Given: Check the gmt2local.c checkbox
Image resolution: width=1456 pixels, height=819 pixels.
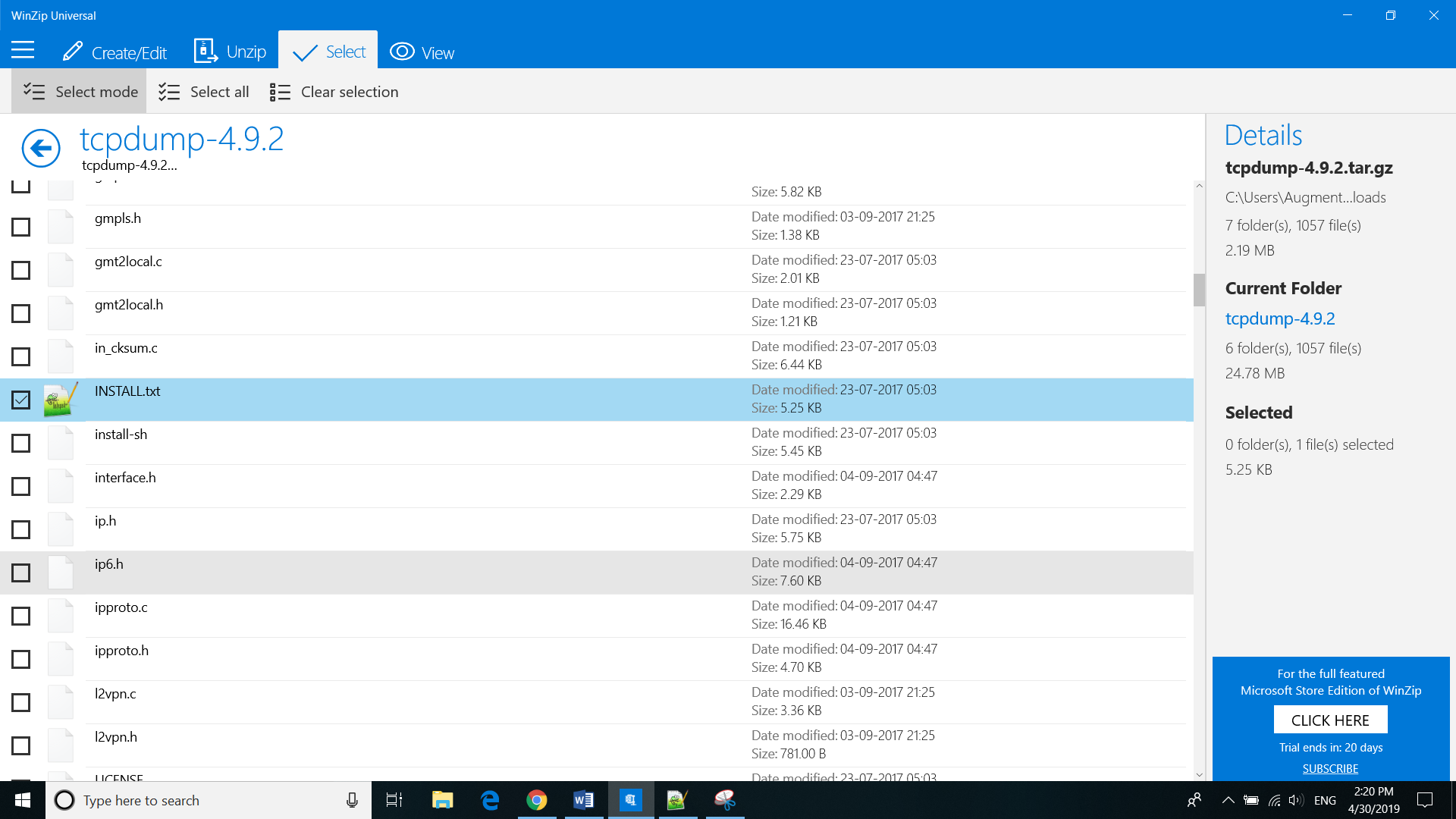Looking at the screenshot, I should click(21, 270).
